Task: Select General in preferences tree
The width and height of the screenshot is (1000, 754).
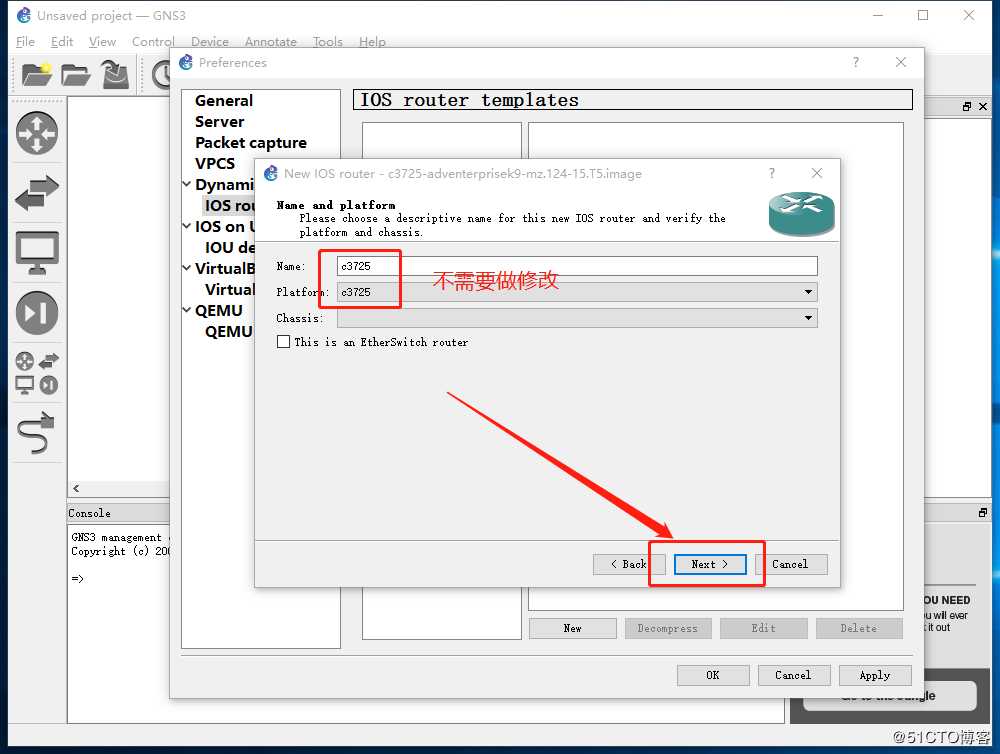Action: (224, 101)
